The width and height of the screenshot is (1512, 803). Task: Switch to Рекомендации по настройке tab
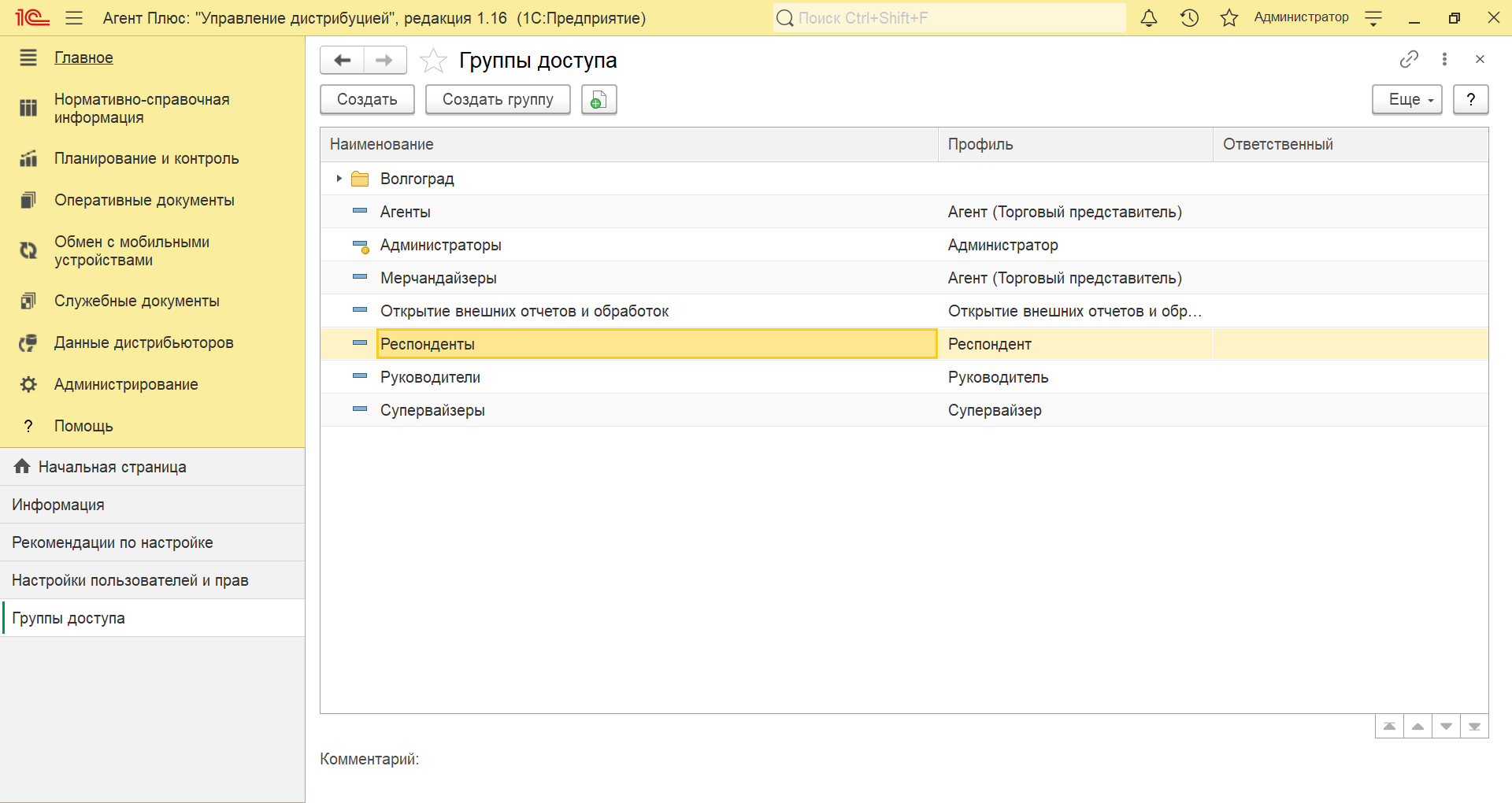(153, 542)
